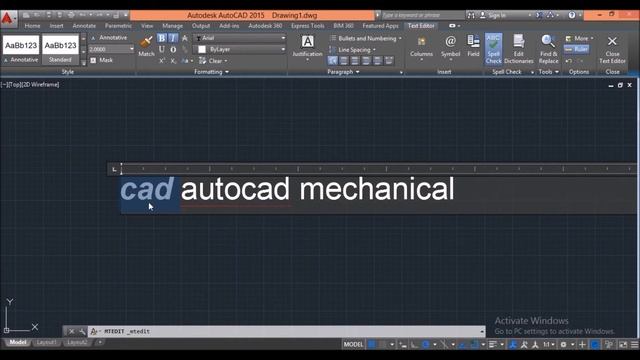Image resolution: width=640 pixels, height=360 pixels.
Task: Expand the Tools panel title
Action: [x=548, y=72]
